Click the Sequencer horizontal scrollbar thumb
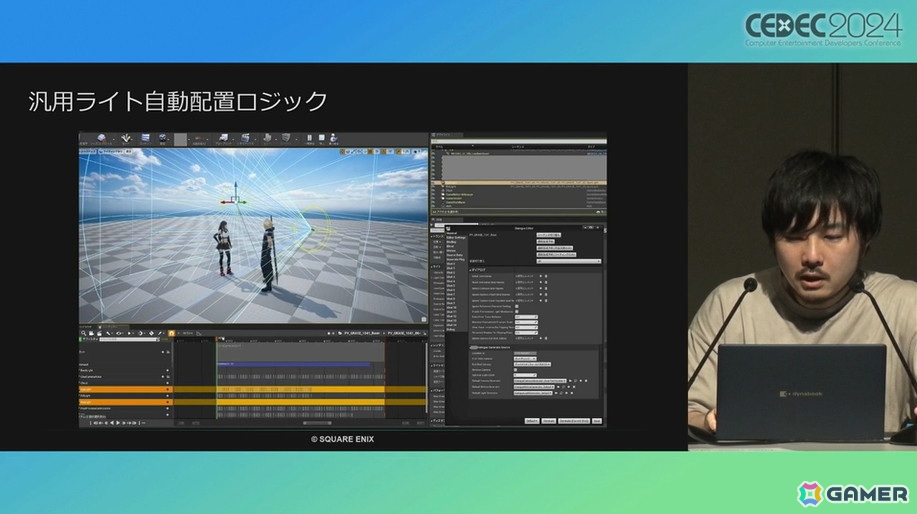 317,423
